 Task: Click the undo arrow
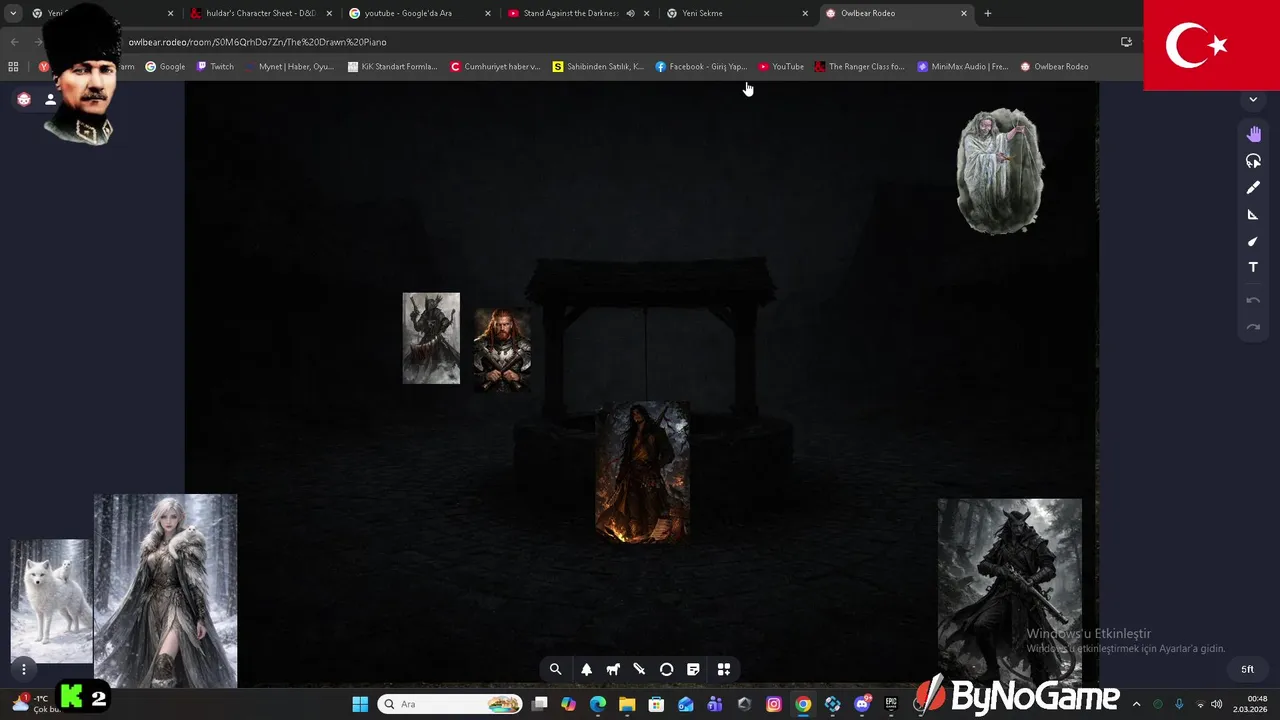[1253, 300]
